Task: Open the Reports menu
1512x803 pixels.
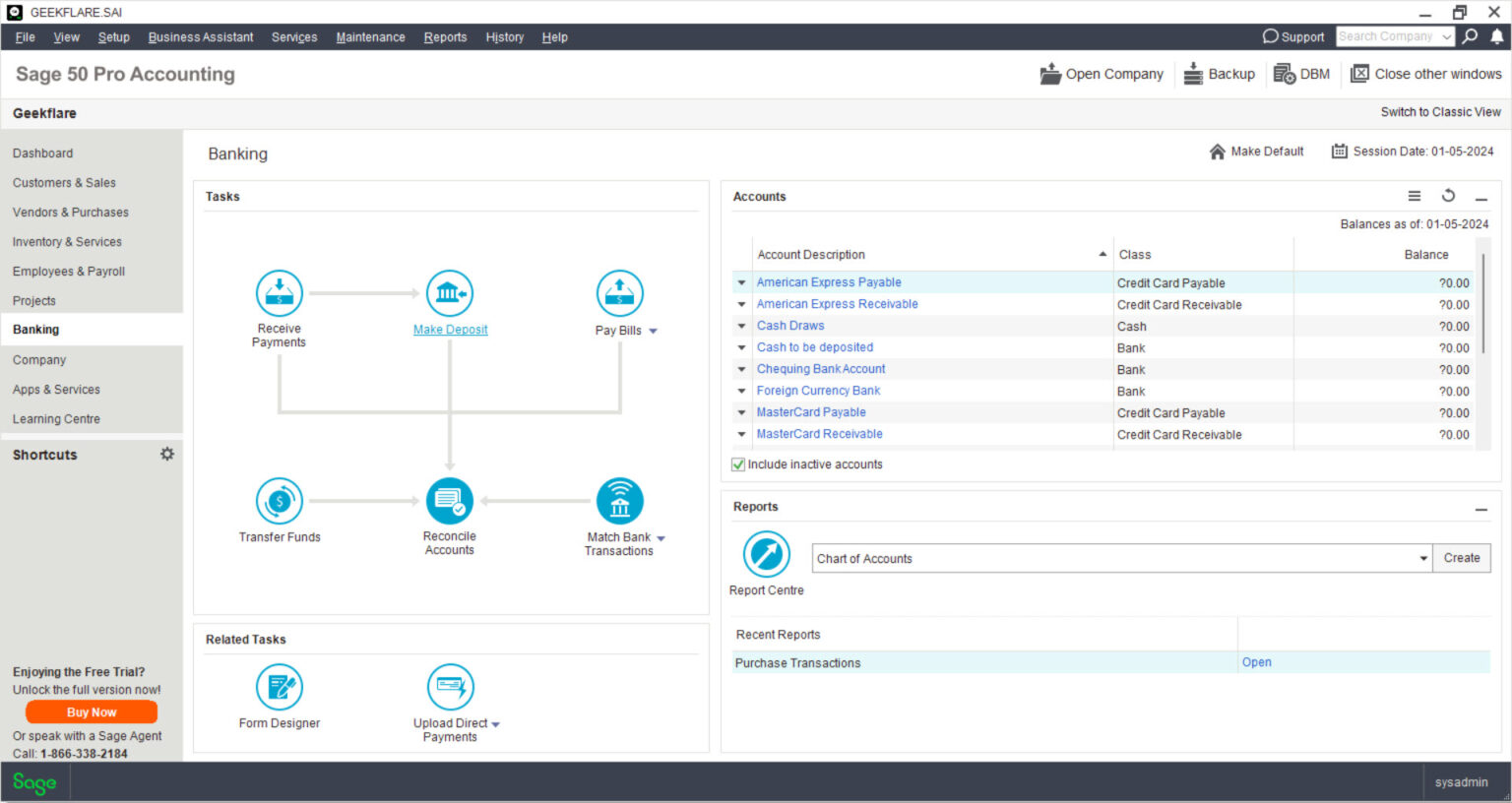Action: (x=445, y=37)
